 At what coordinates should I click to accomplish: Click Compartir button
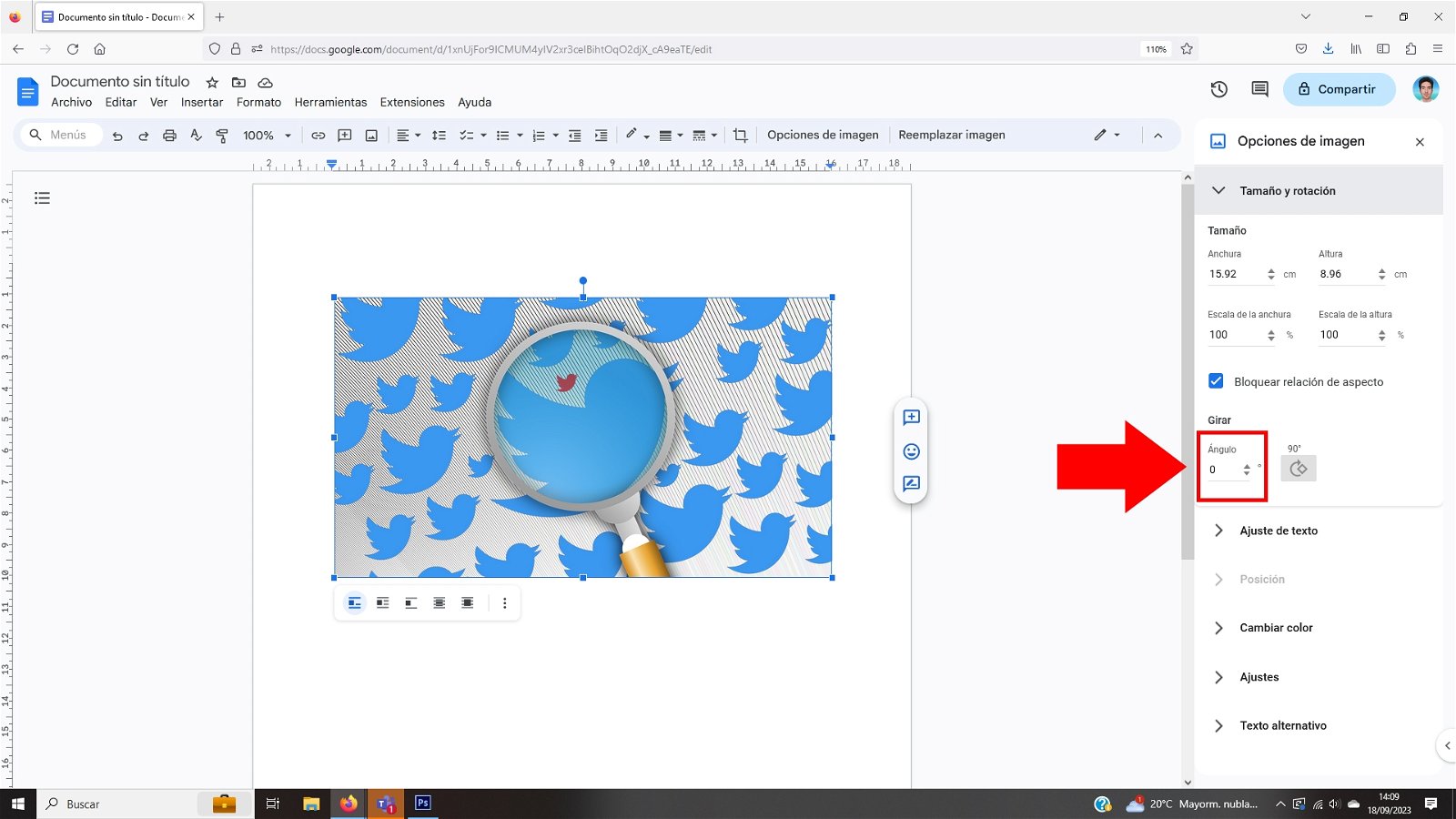(1339, 89)
